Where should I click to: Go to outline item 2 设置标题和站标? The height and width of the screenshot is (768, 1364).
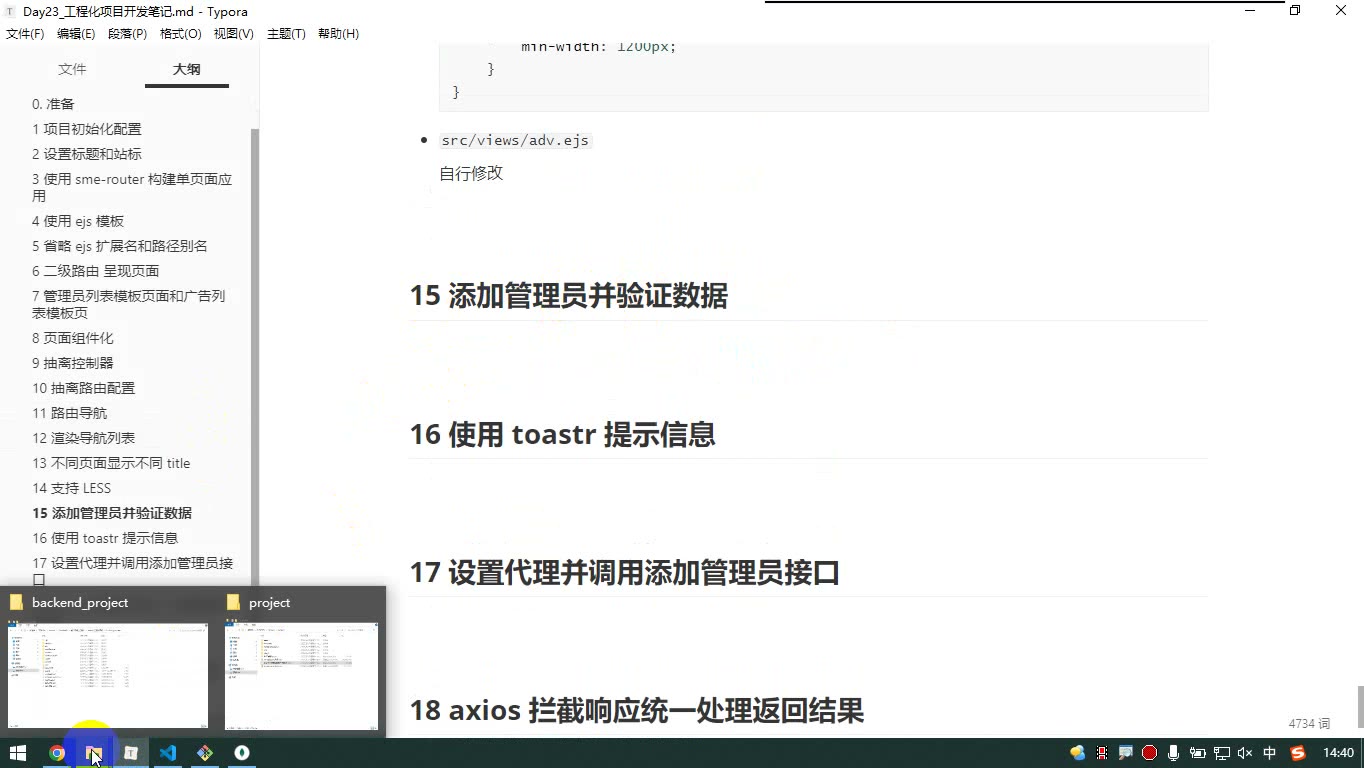pyautogui.click(x=87, y=154)
